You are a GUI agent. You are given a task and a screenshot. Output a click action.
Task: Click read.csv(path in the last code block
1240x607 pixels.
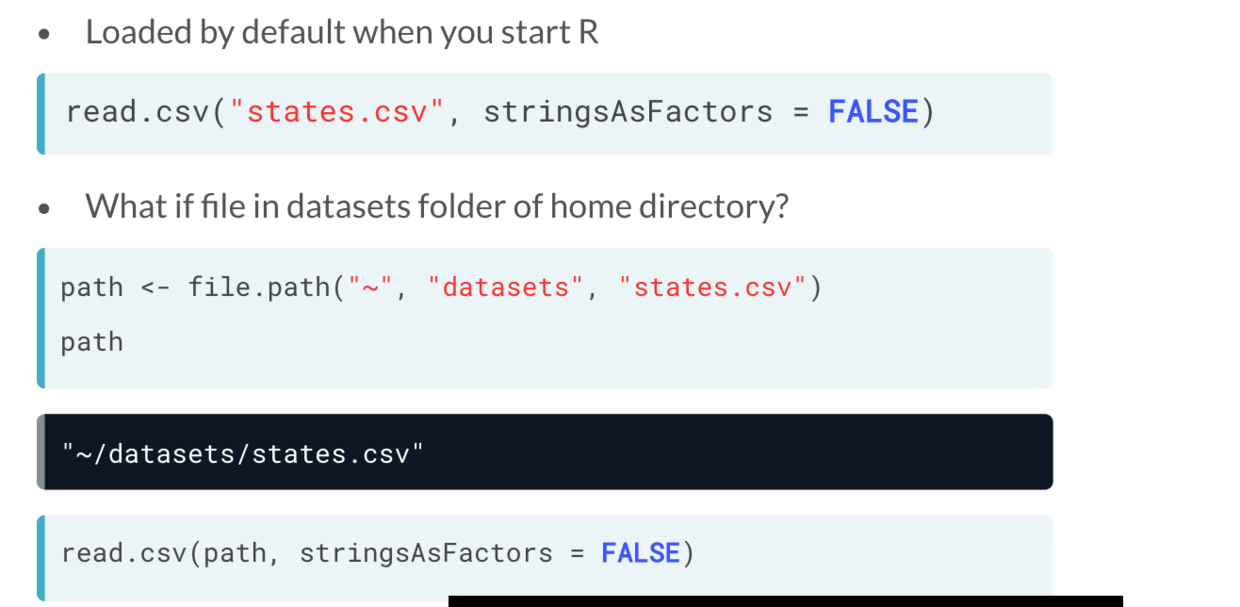pyautogui.click(x=164, y=553)
